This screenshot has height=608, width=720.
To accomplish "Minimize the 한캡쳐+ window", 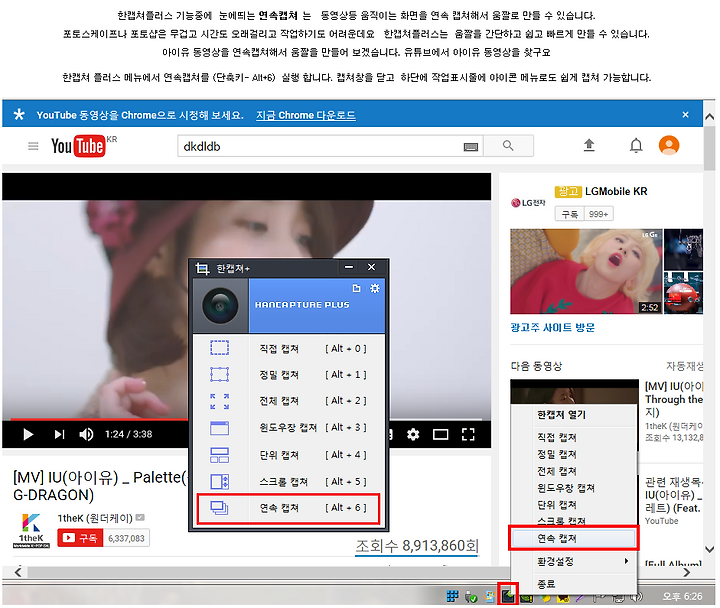I will (349, 267).
